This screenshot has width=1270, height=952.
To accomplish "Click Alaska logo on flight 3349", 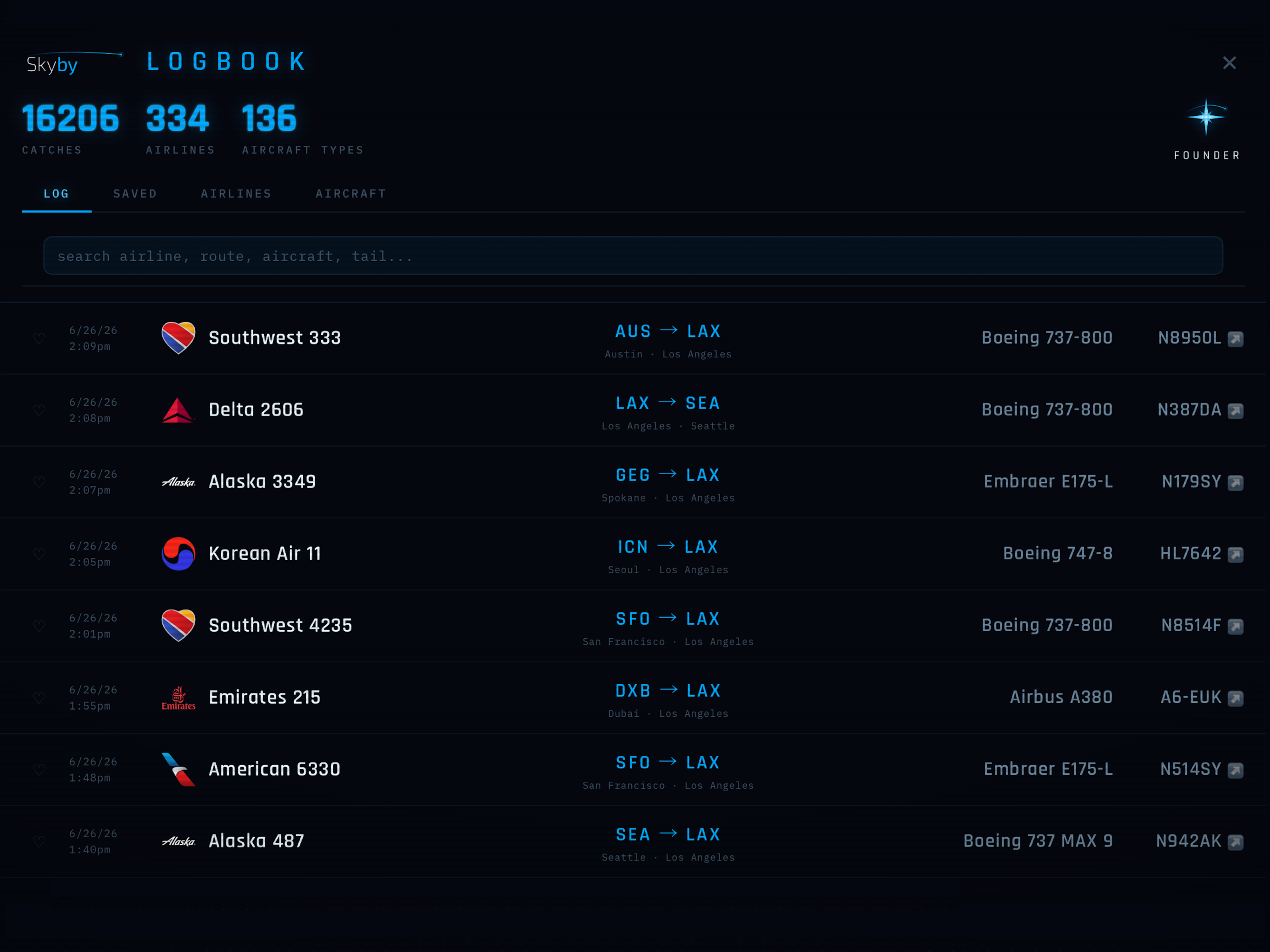I will click(x=179, y=482).
